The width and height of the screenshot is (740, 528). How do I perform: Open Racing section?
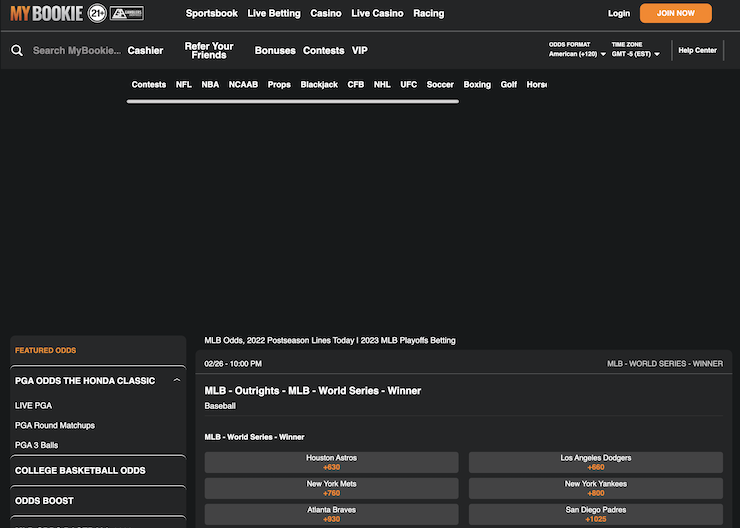(429, 13)
